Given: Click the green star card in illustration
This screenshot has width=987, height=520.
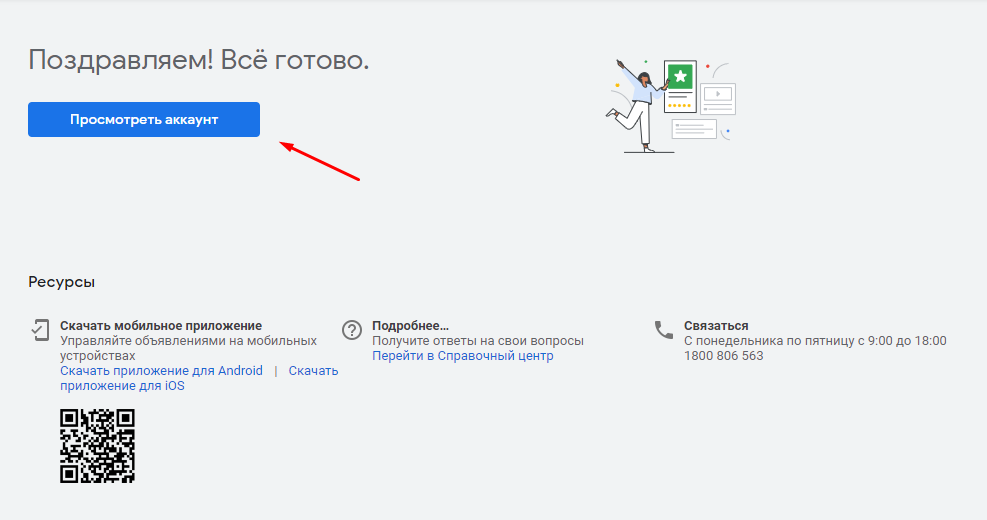Looking at the screenshot, I should pos(680,81).
